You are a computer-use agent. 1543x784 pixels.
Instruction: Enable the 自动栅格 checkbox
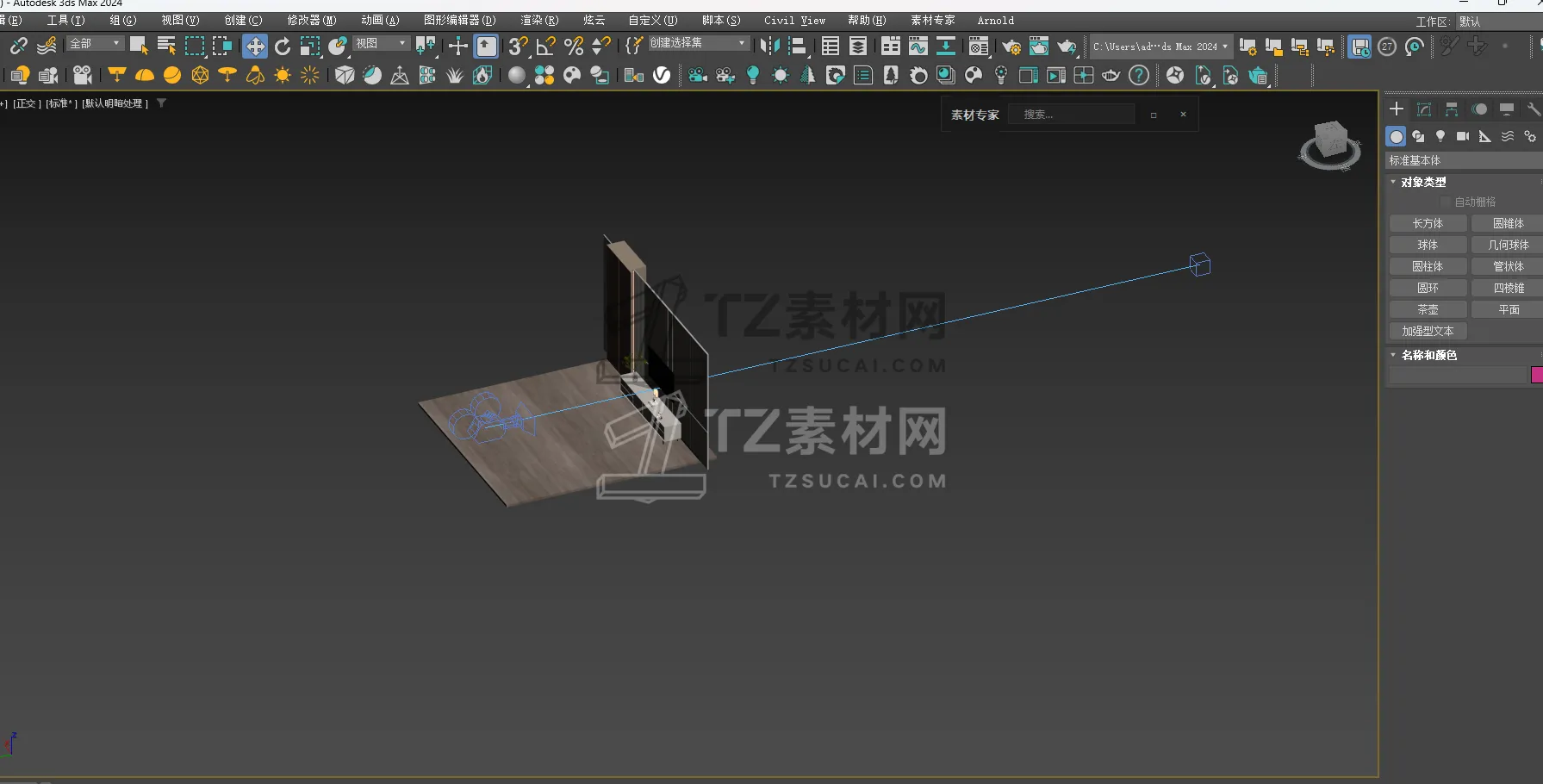1446,202
